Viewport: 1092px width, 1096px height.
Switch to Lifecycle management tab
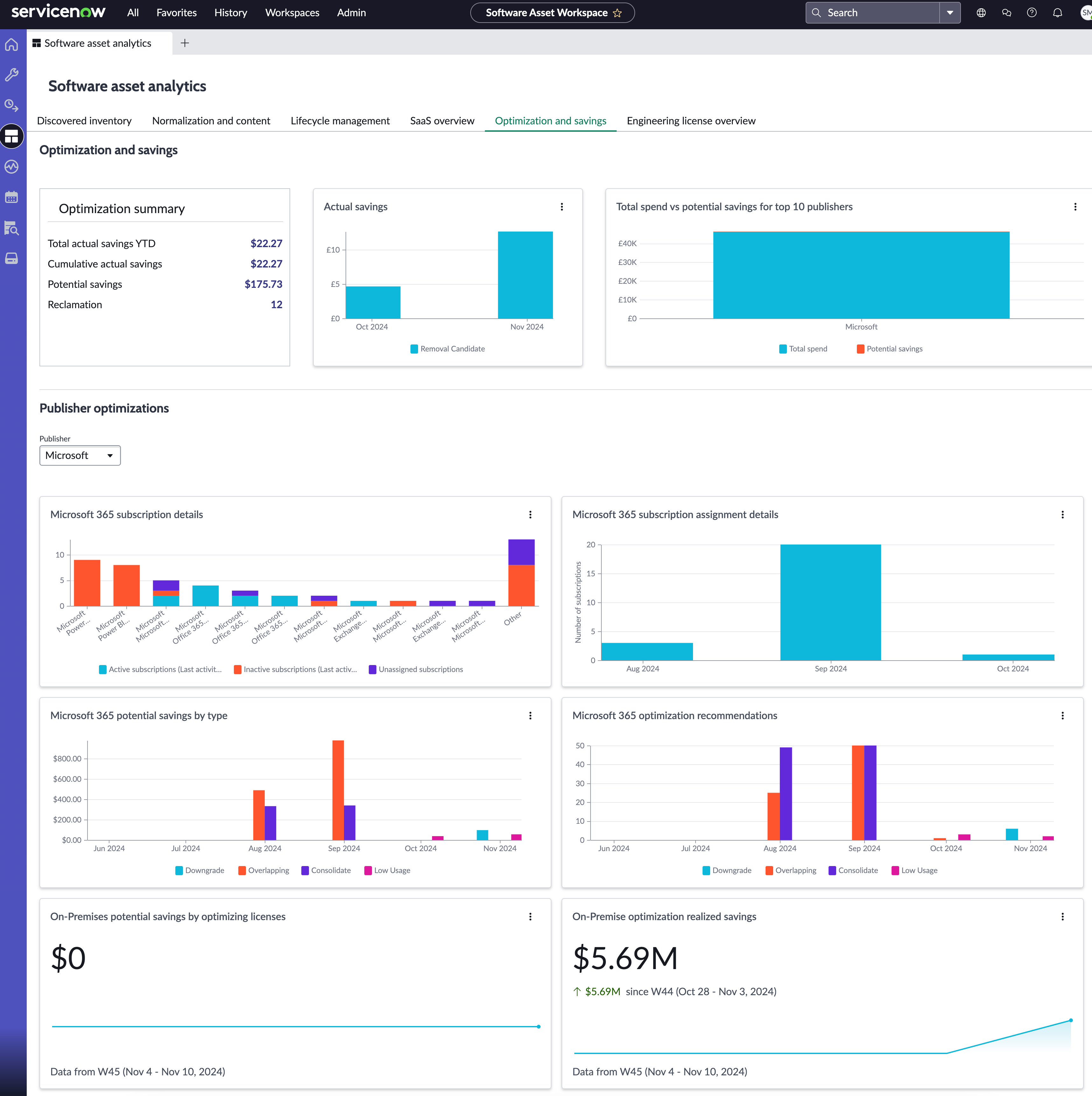coord(340,121)
